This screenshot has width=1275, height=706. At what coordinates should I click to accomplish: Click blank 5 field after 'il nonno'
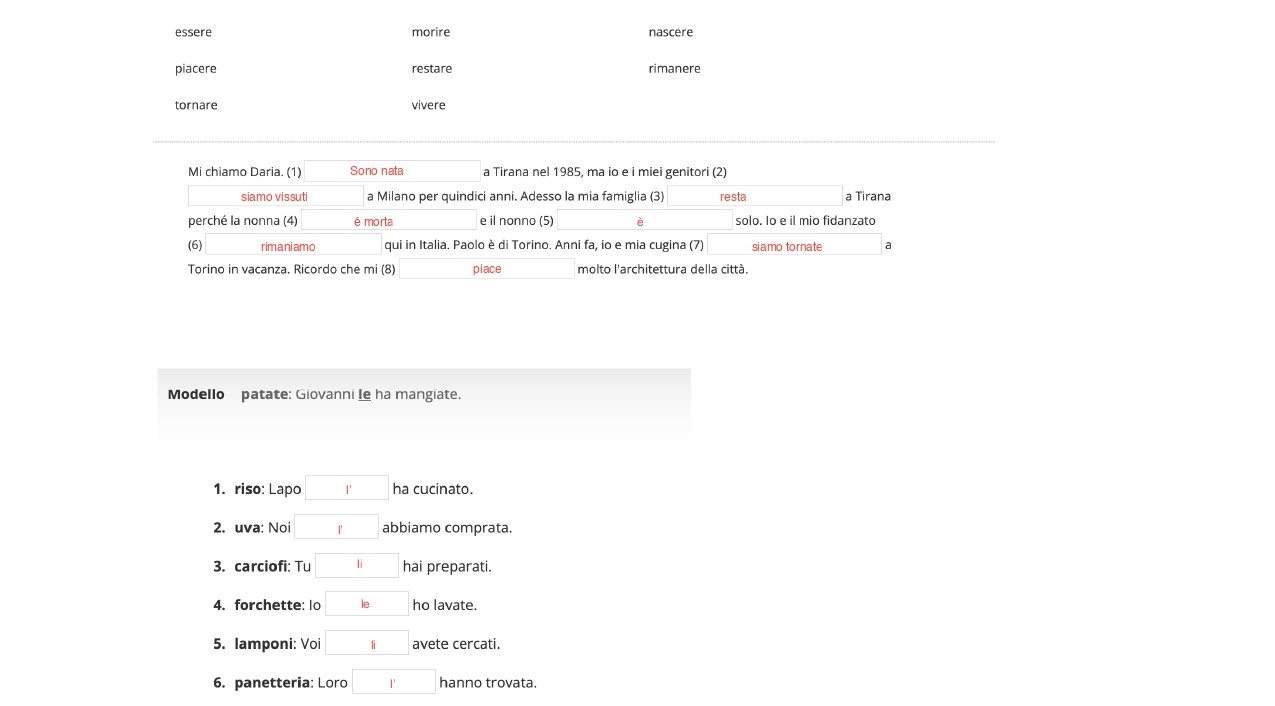tap(644, 221)
